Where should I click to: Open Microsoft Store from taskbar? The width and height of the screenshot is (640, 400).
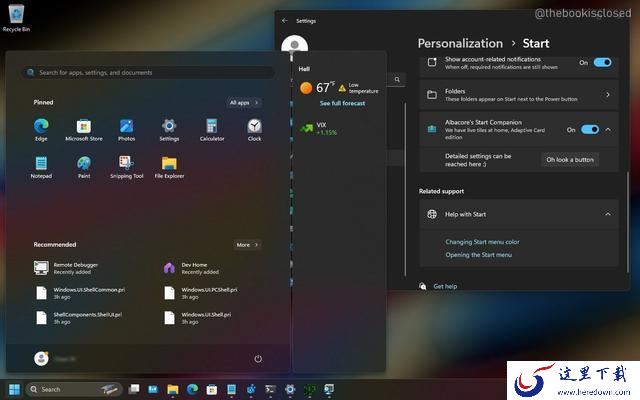click(211, 389)
